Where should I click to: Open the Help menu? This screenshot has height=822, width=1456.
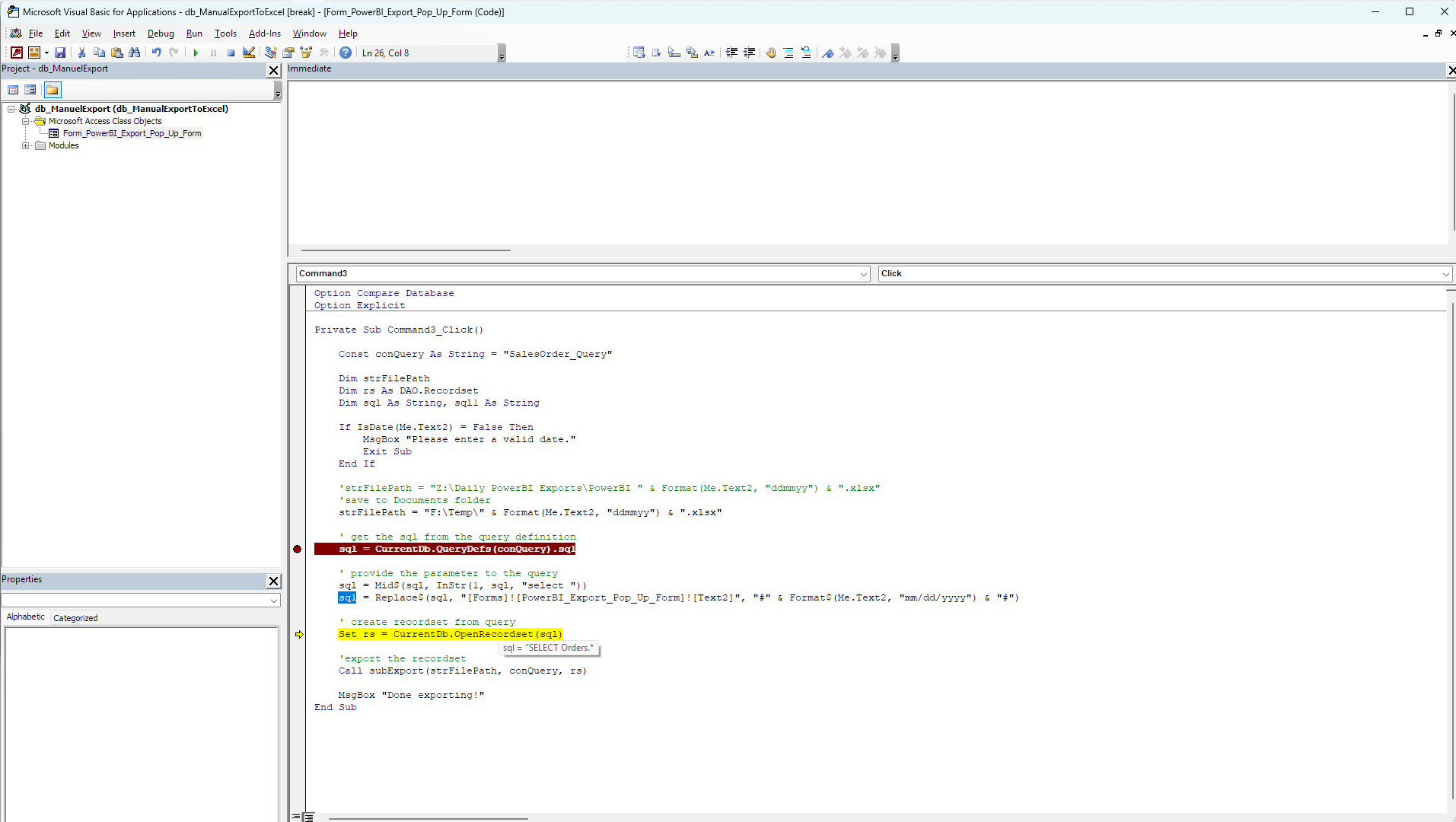click(x=348, y=33)
